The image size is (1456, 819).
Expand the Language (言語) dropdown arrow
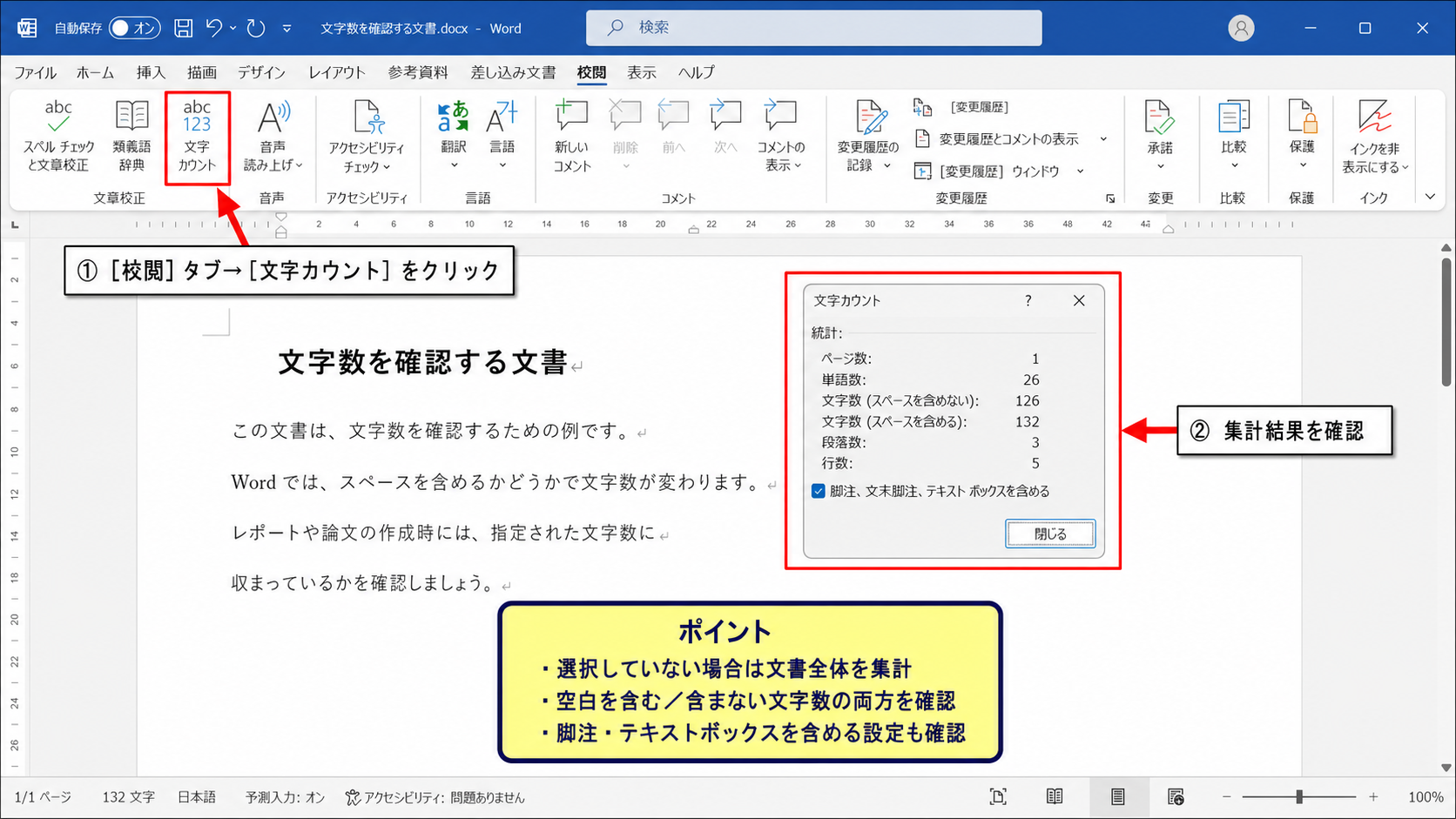point(502,165)
